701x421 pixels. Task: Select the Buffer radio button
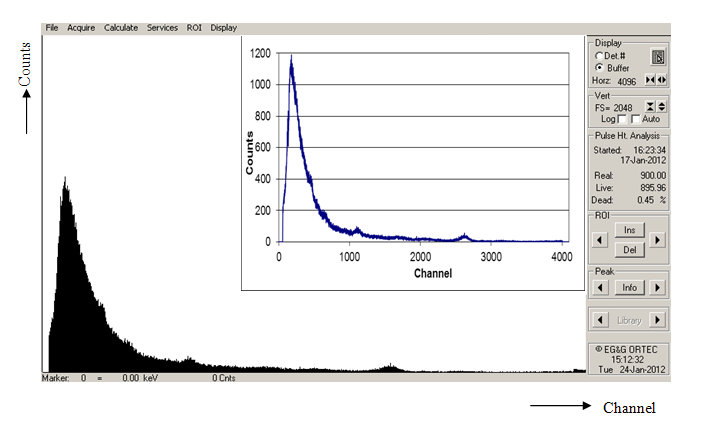(x=599, y=67)
